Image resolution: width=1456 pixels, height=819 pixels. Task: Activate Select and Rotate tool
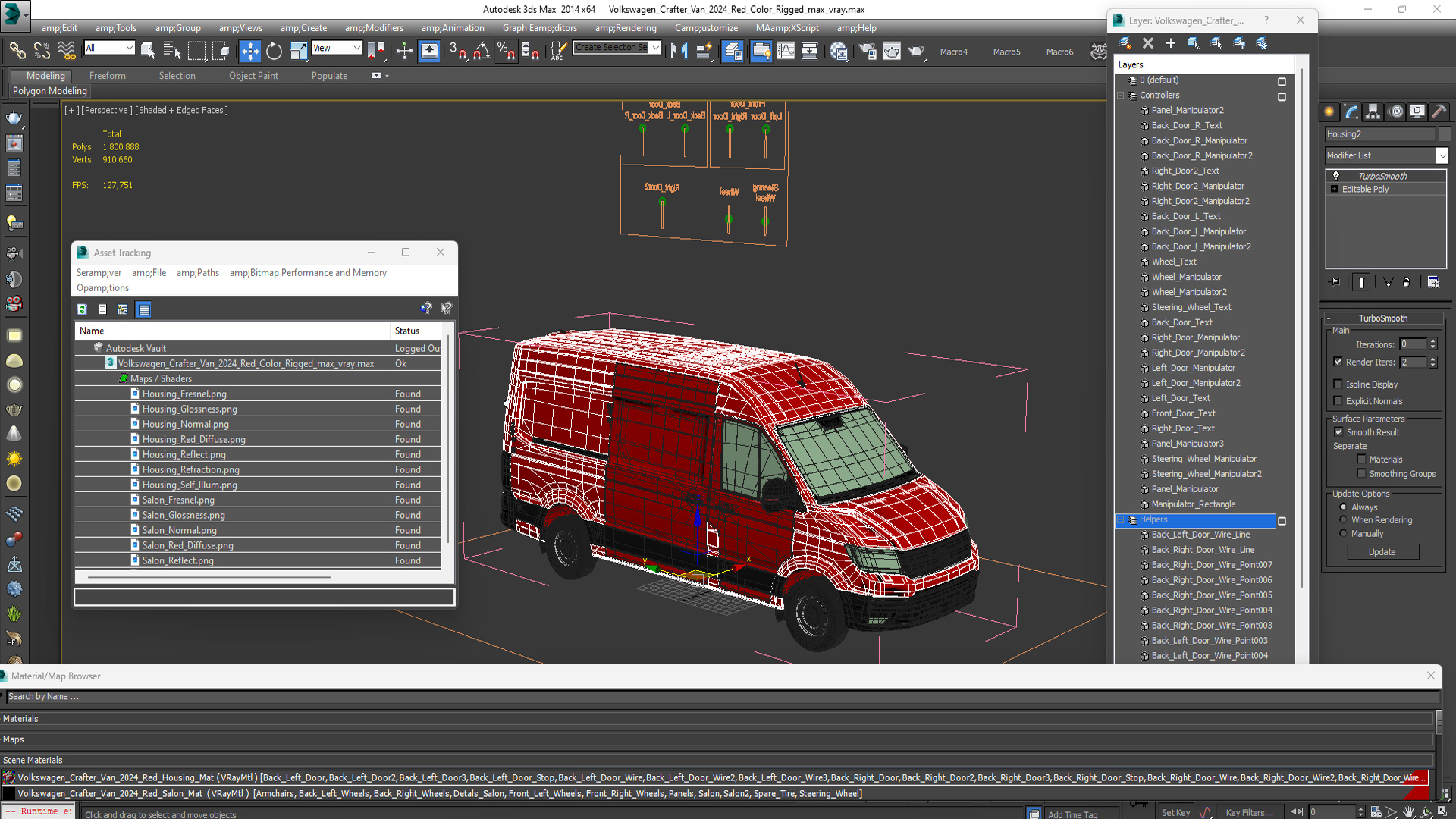pyautogui.click(x=274, y=51)
